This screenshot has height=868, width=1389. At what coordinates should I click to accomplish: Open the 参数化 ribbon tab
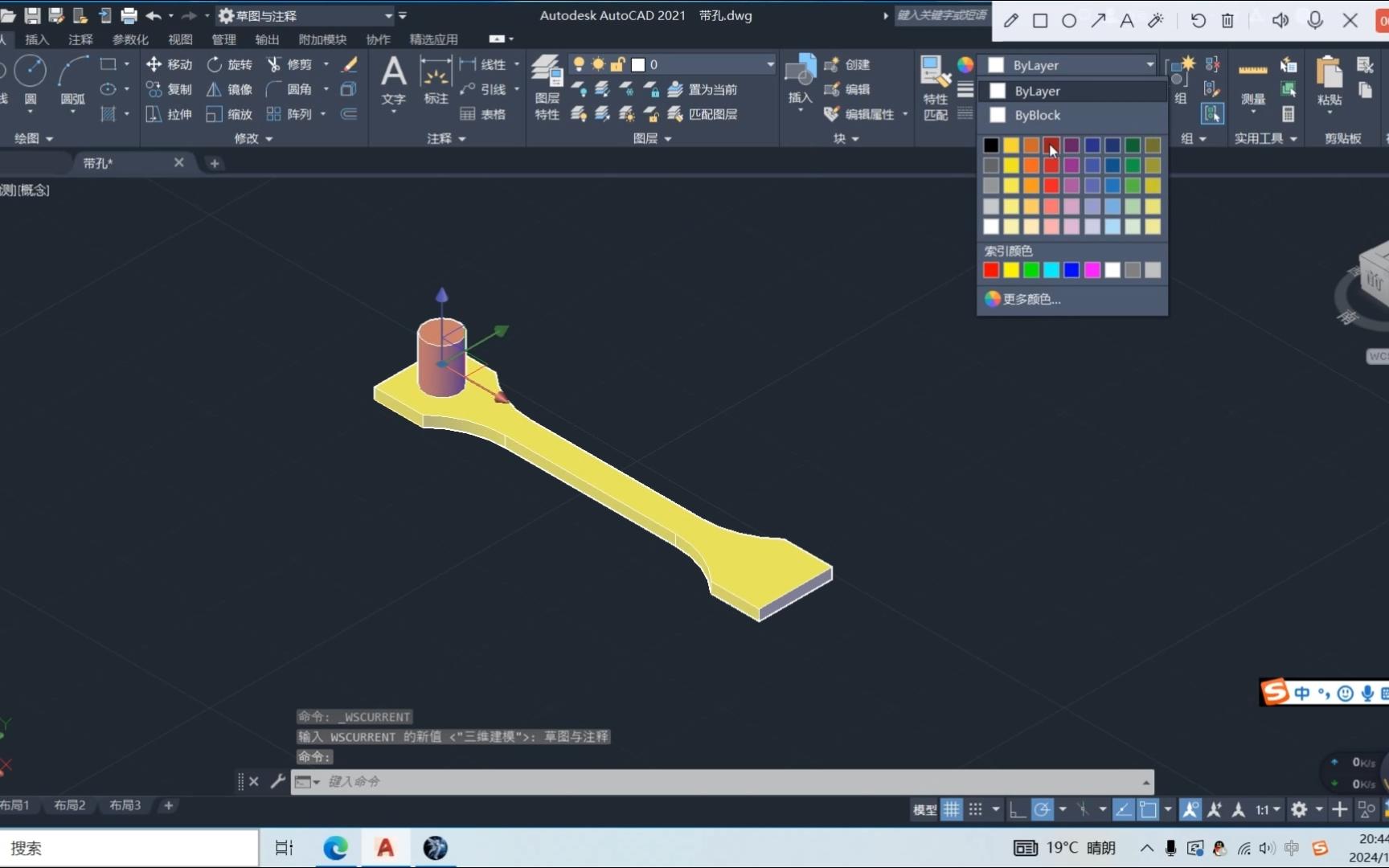coord(130,39)
